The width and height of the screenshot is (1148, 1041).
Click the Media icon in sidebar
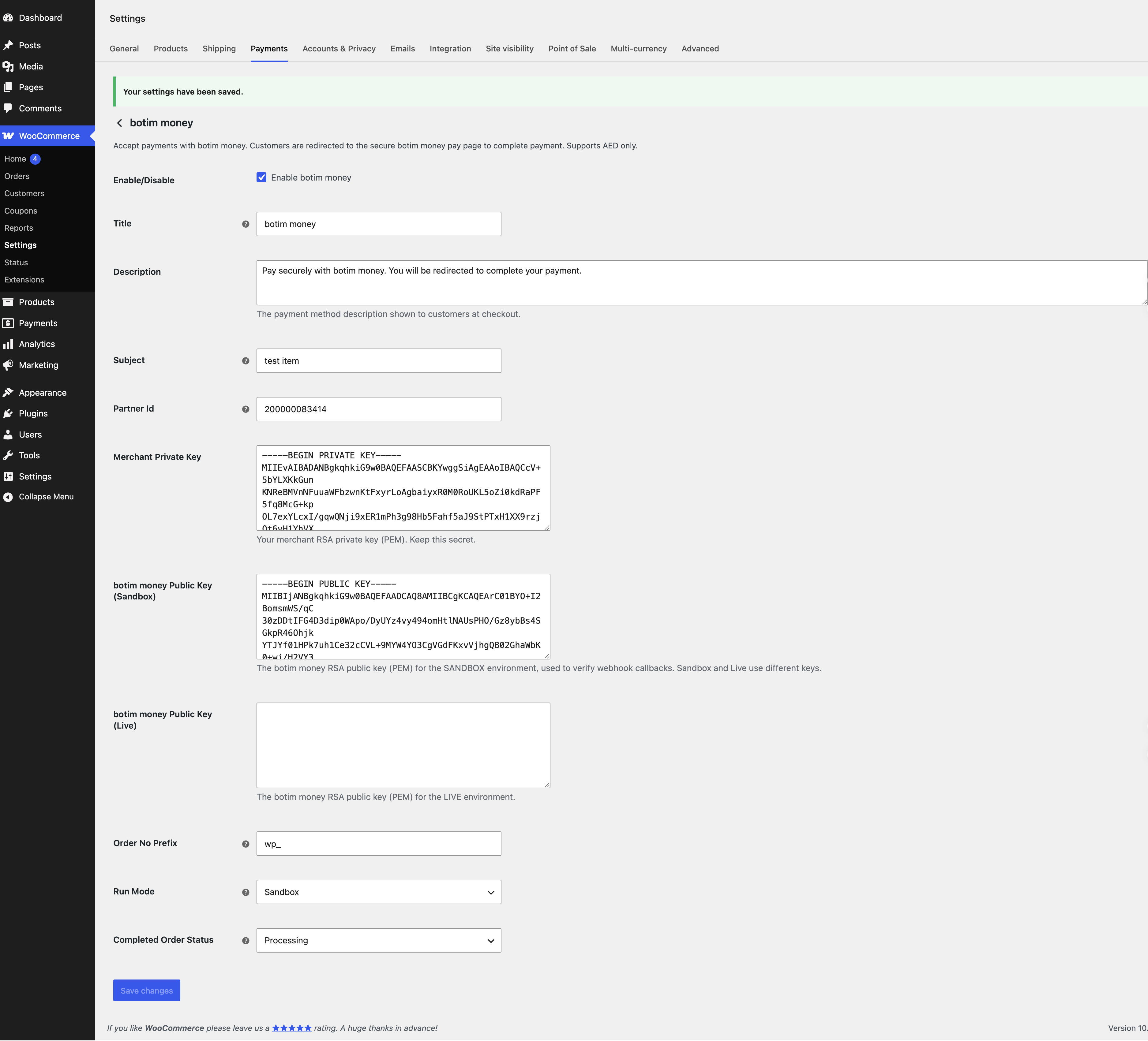pyautogui.click(x=8, y=67)
